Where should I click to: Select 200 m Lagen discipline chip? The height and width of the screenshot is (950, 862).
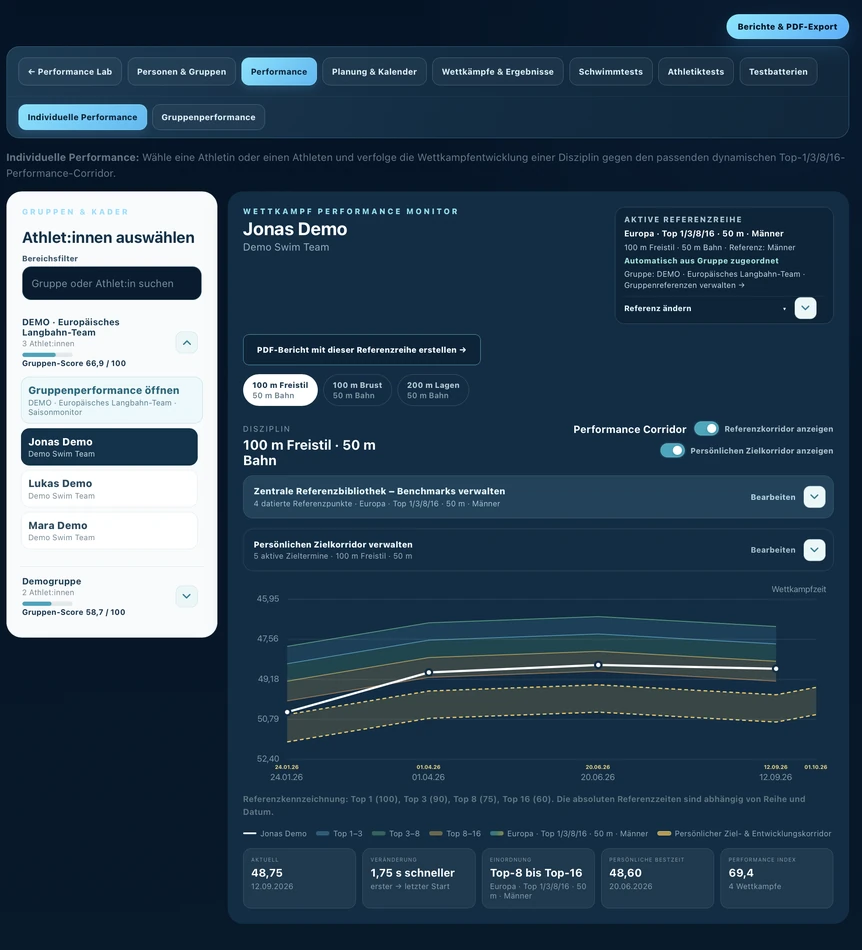433,390
